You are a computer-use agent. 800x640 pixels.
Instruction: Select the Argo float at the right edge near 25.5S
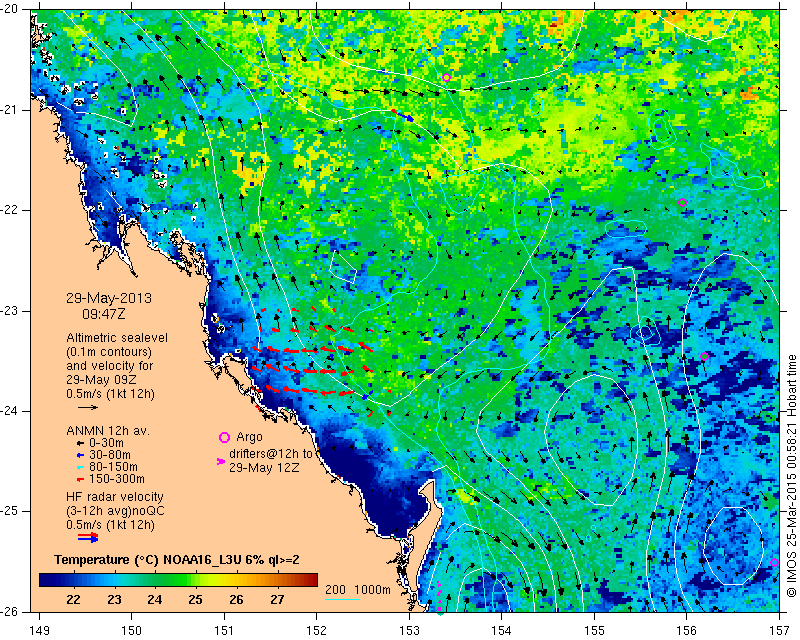(774, 563)
